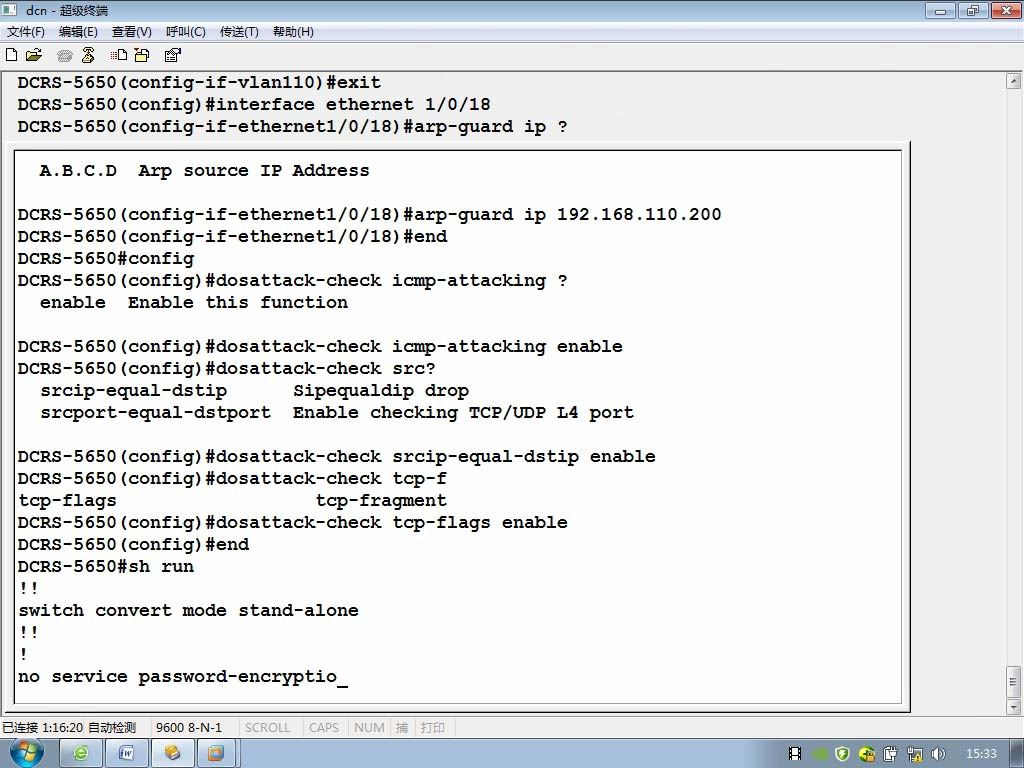Click the vertical scrollbar thumb
The image size is (1024, 768).
1013,682
